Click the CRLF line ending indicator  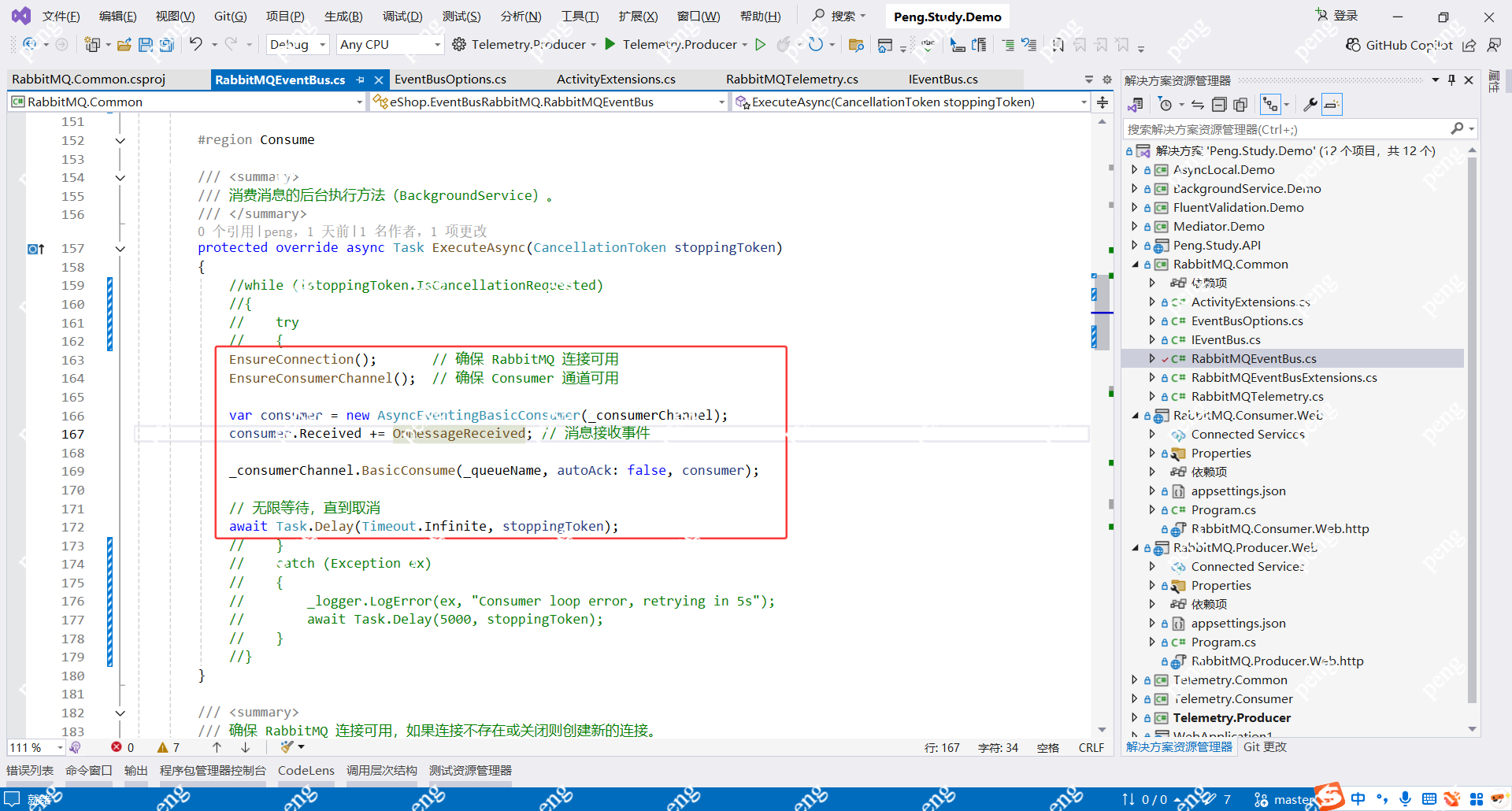point(1091,748)
